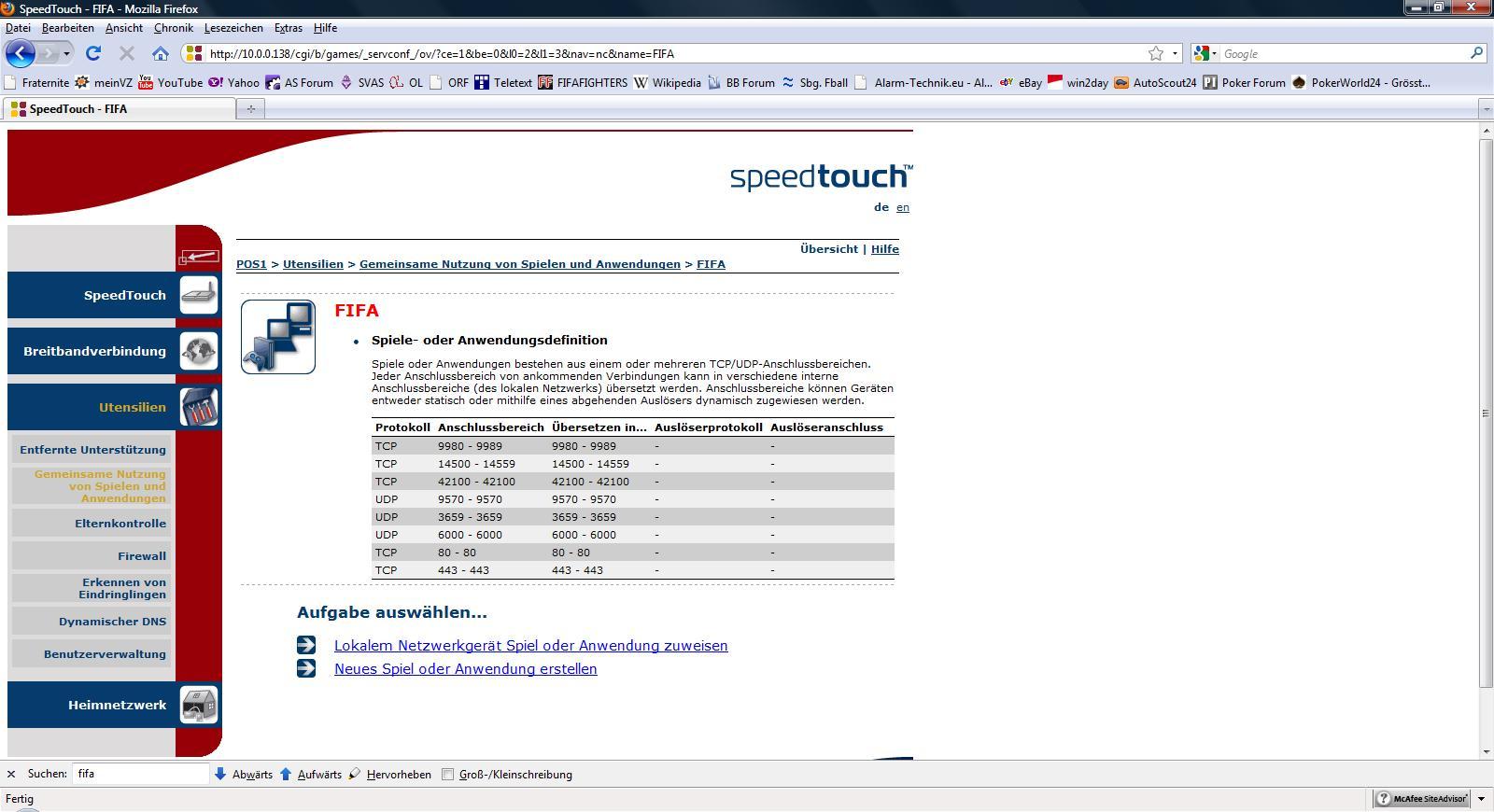Image resolution: width=1494 pixels, height=812 pixels.
Task: Open the Wikipedia bookmark
Action: coord(667,82)
